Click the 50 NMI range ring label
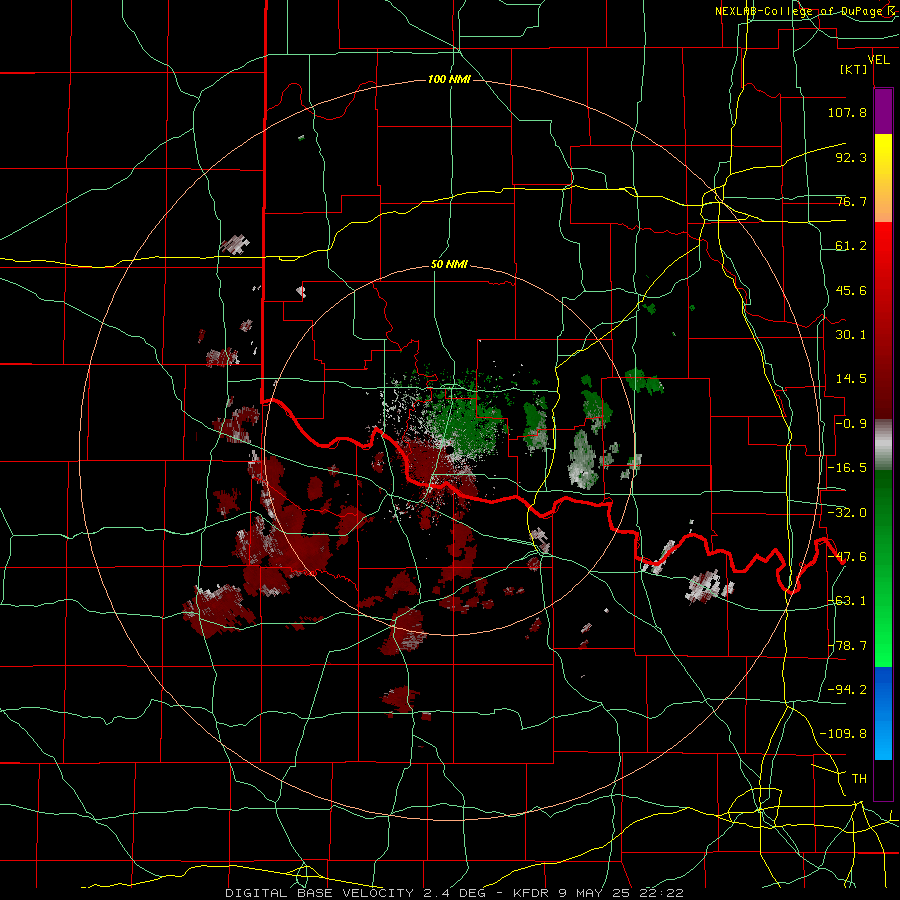This screenshot has height=900, width=900. [449, 265]
